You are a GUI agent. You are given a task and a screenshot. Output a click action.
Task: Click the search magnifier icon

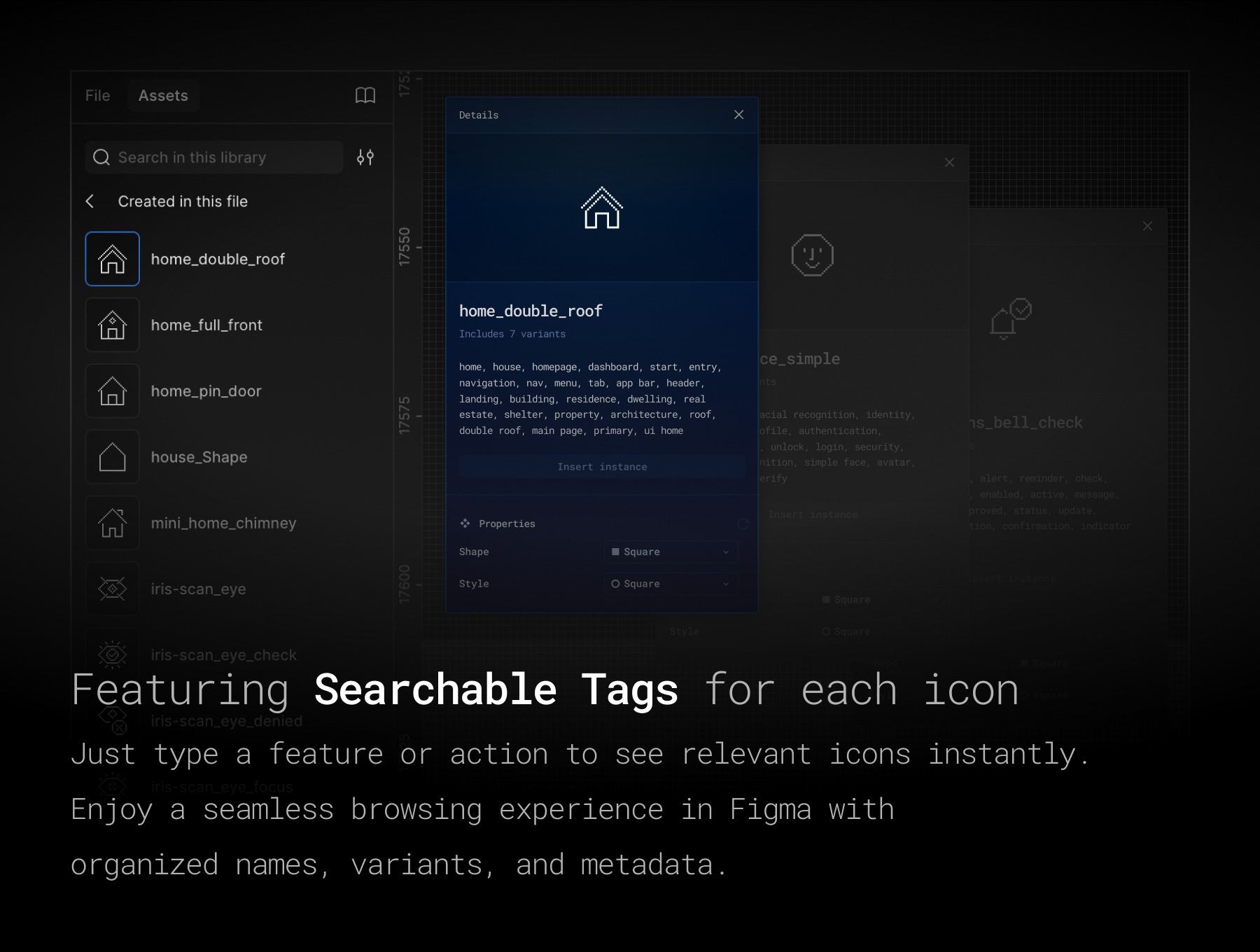pyautogui.click(x=101, y=157)
